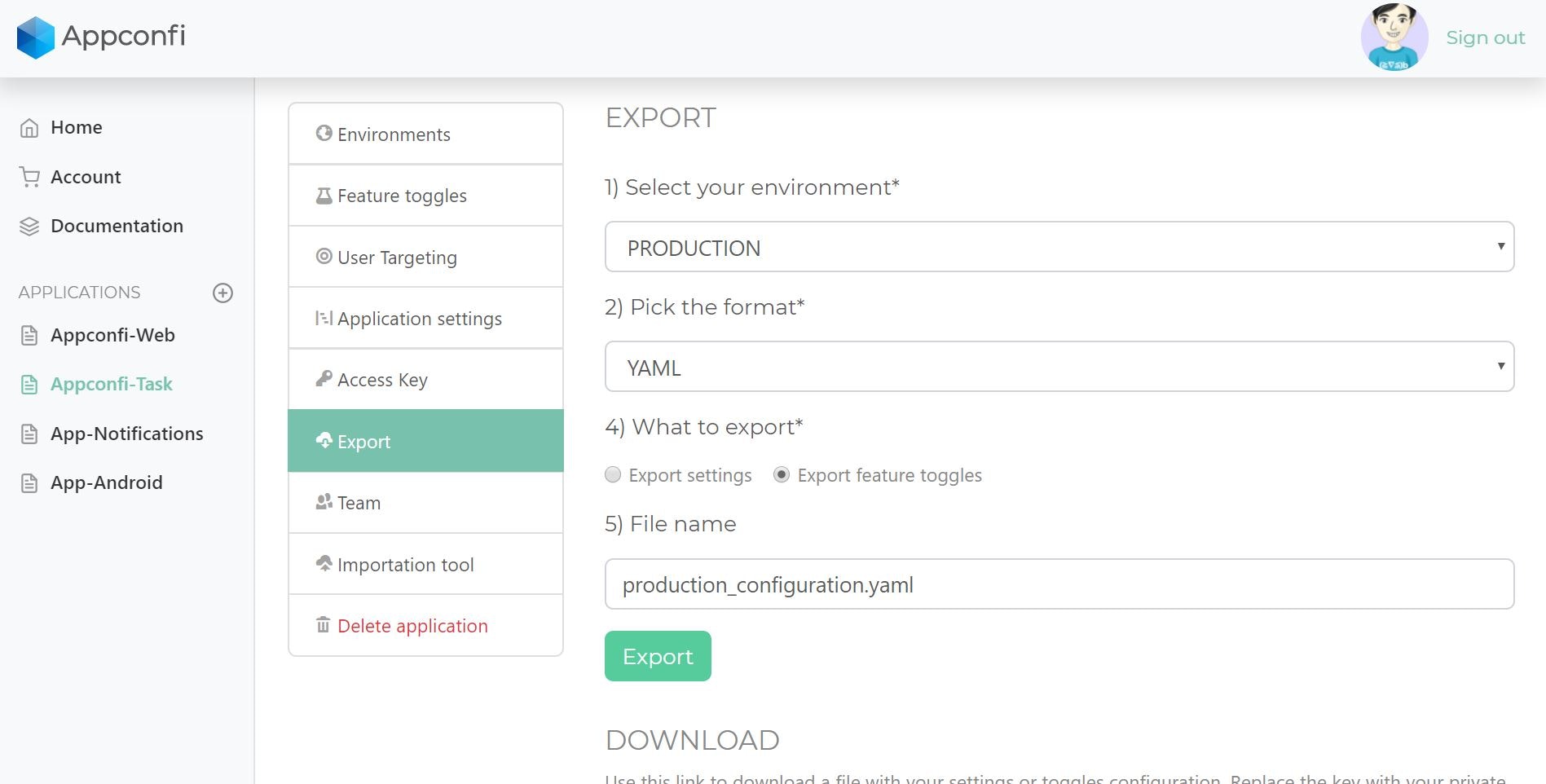
Task: Switch to the Feature toggles tab
Action: (425, 196)
